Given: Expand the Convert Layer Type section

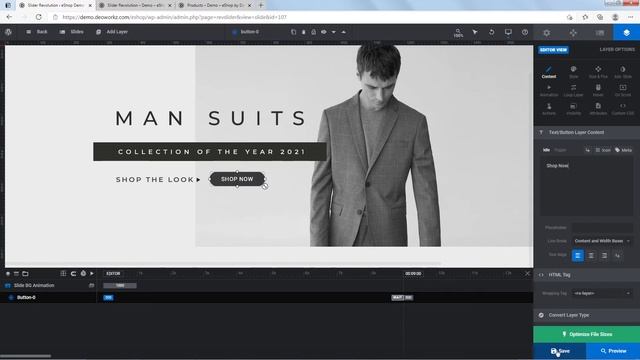Looking at the screenshot, I should pyautogui.click(x=587, y=315).
